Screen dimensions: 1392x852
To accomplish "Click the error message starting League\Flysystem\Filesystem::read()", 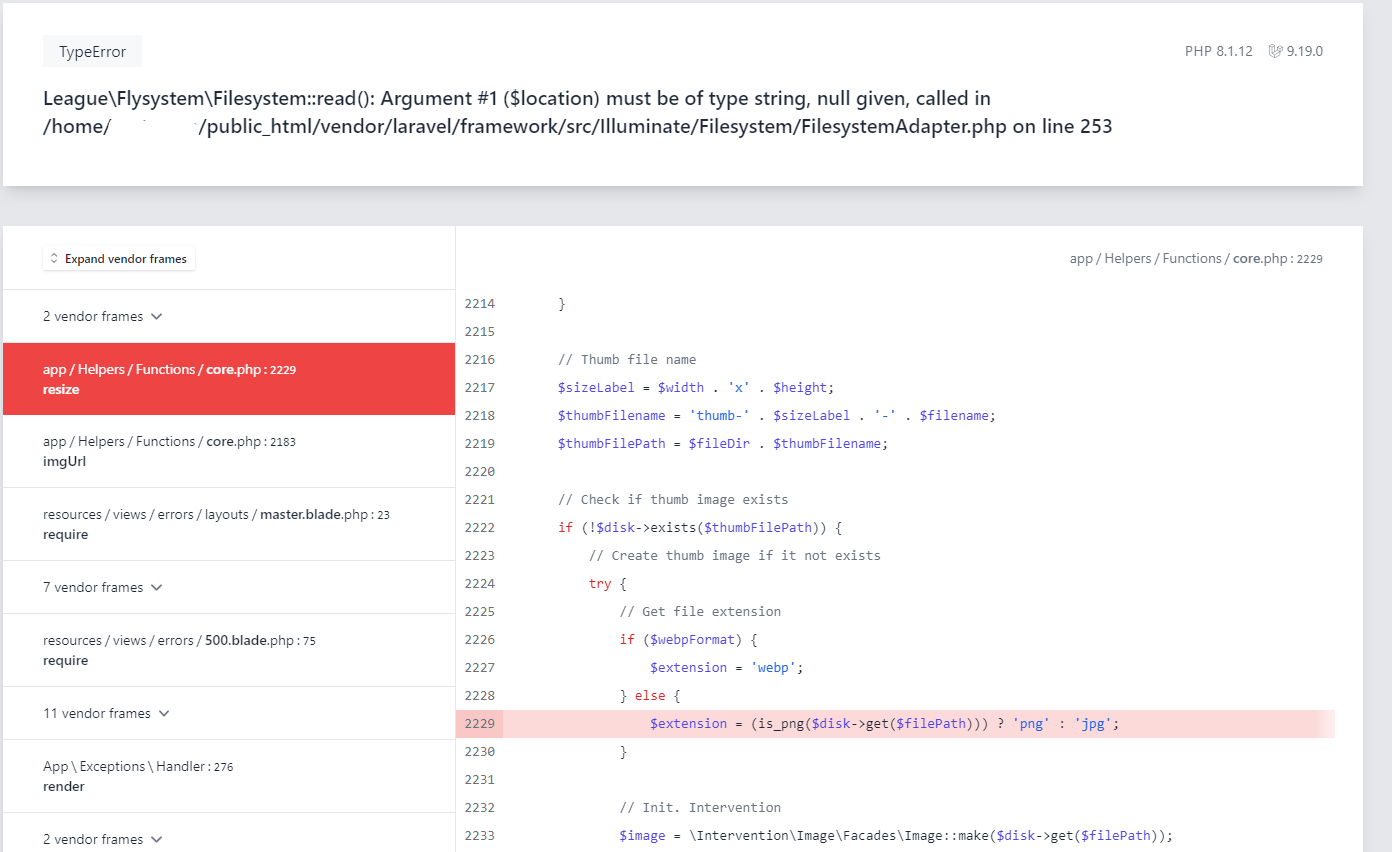I will pyautogui.click(x=578, y=112).
